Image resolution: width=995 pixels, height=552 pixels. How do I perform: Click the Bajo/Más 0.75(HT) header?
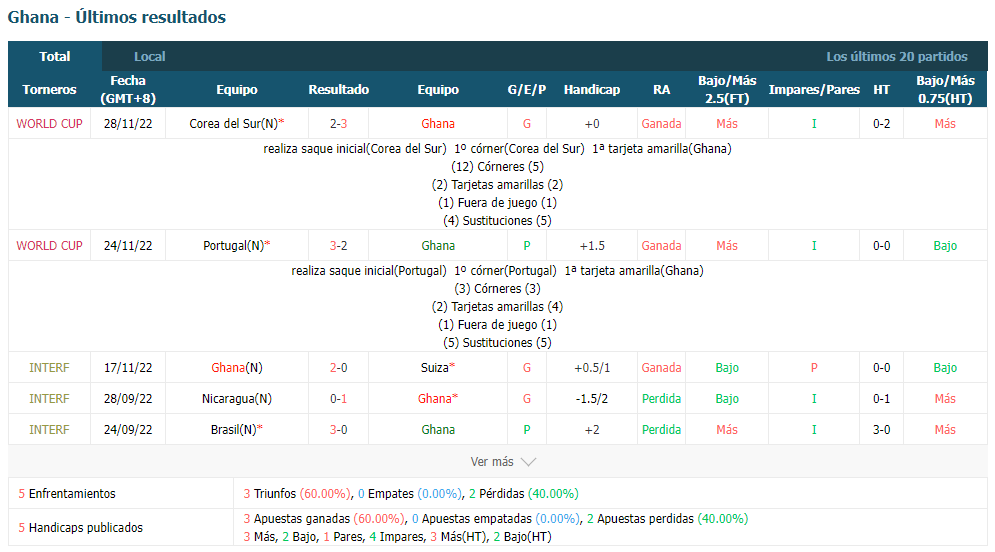pyautogui.click(x=946, y=89)
